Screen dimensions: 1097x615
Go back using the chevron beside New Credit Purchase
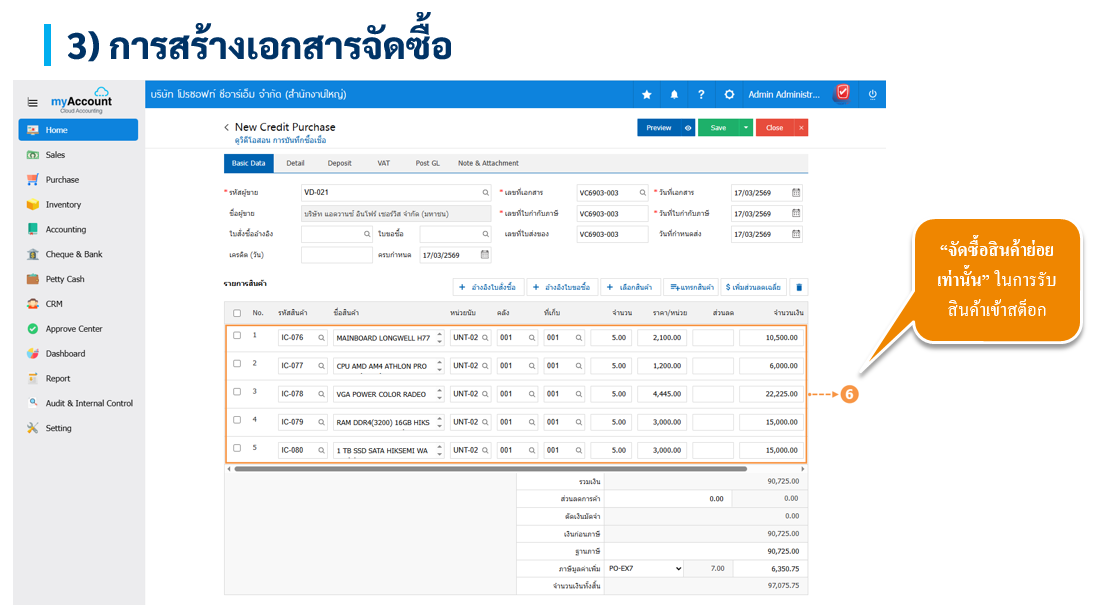pos(226,128)
